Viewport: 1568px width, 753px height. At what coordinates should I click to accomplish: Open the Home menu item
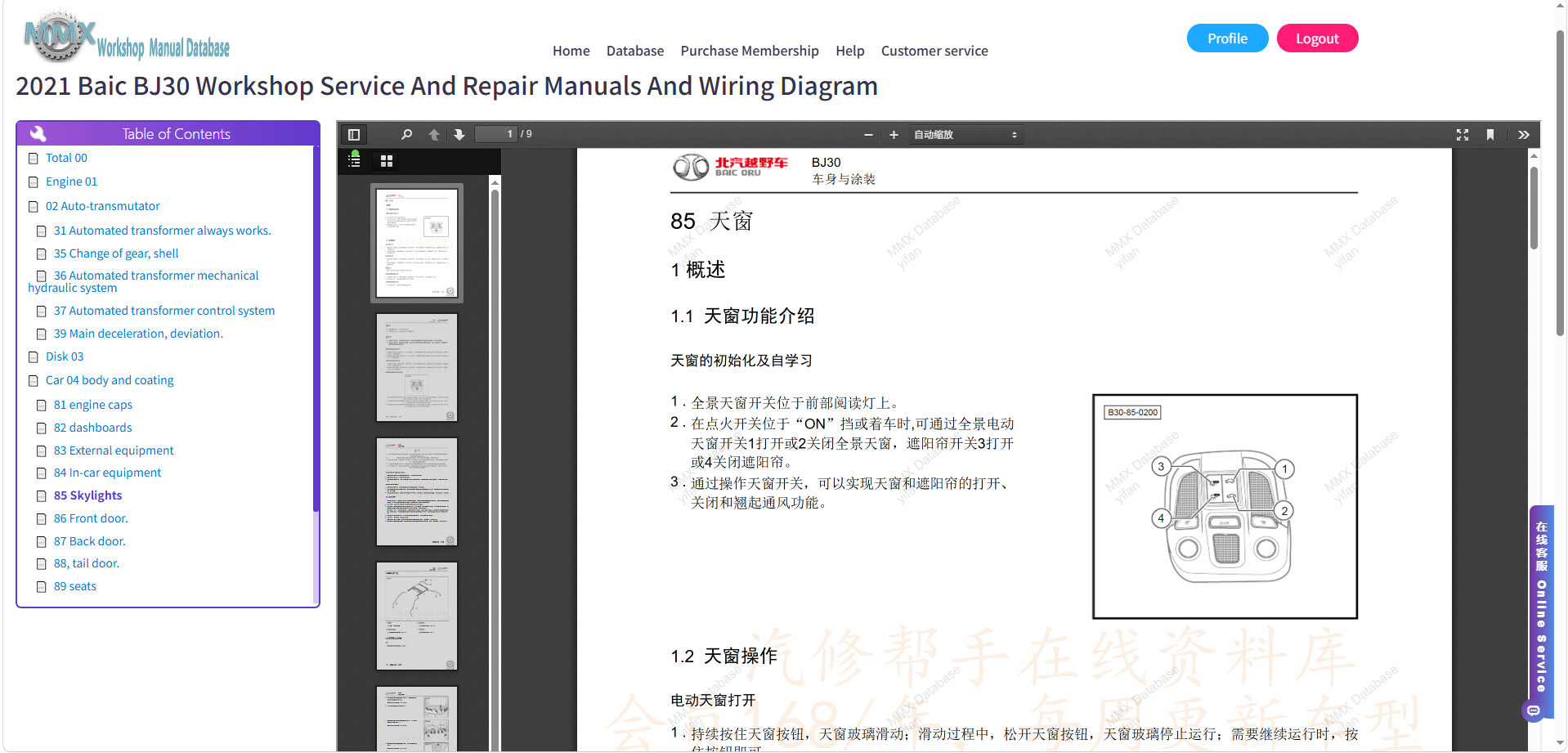(571, 51)
